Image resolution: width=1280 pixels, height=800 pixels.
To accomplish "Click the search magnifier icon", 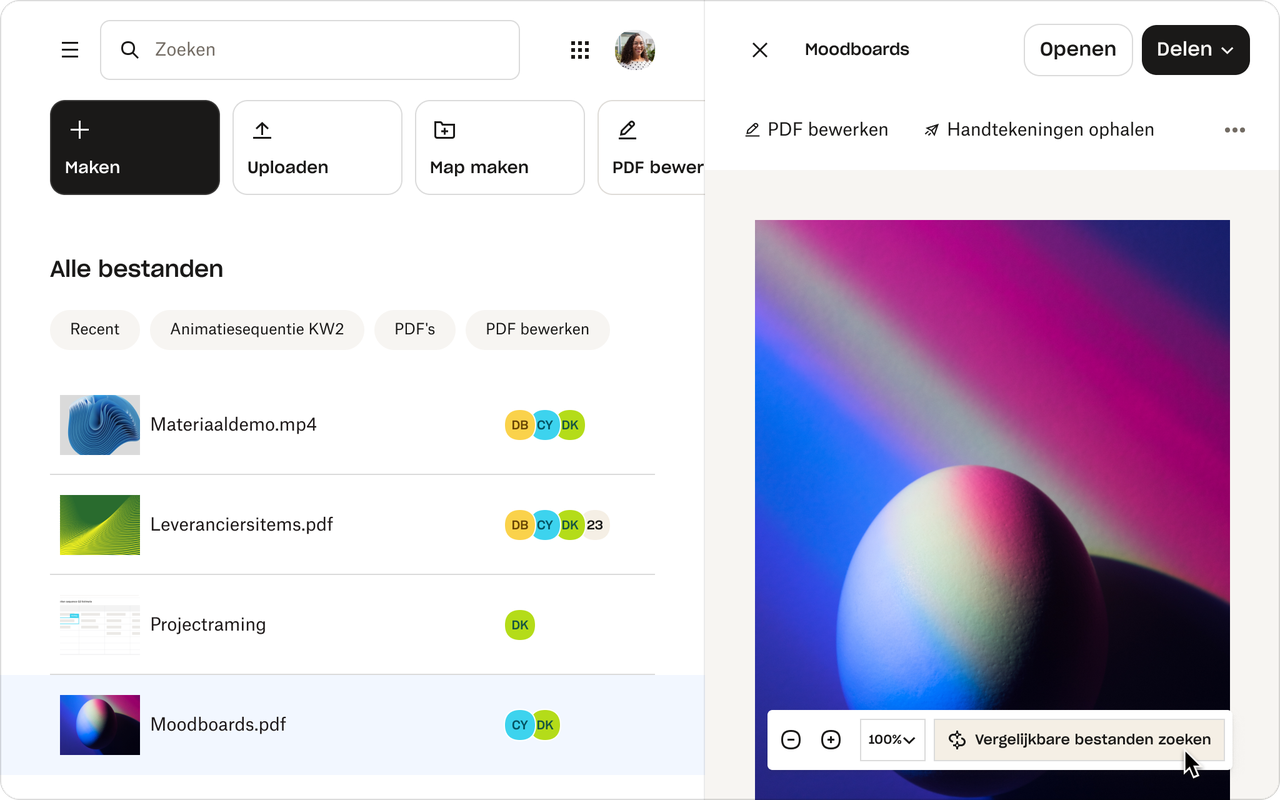I will (130, 49).
